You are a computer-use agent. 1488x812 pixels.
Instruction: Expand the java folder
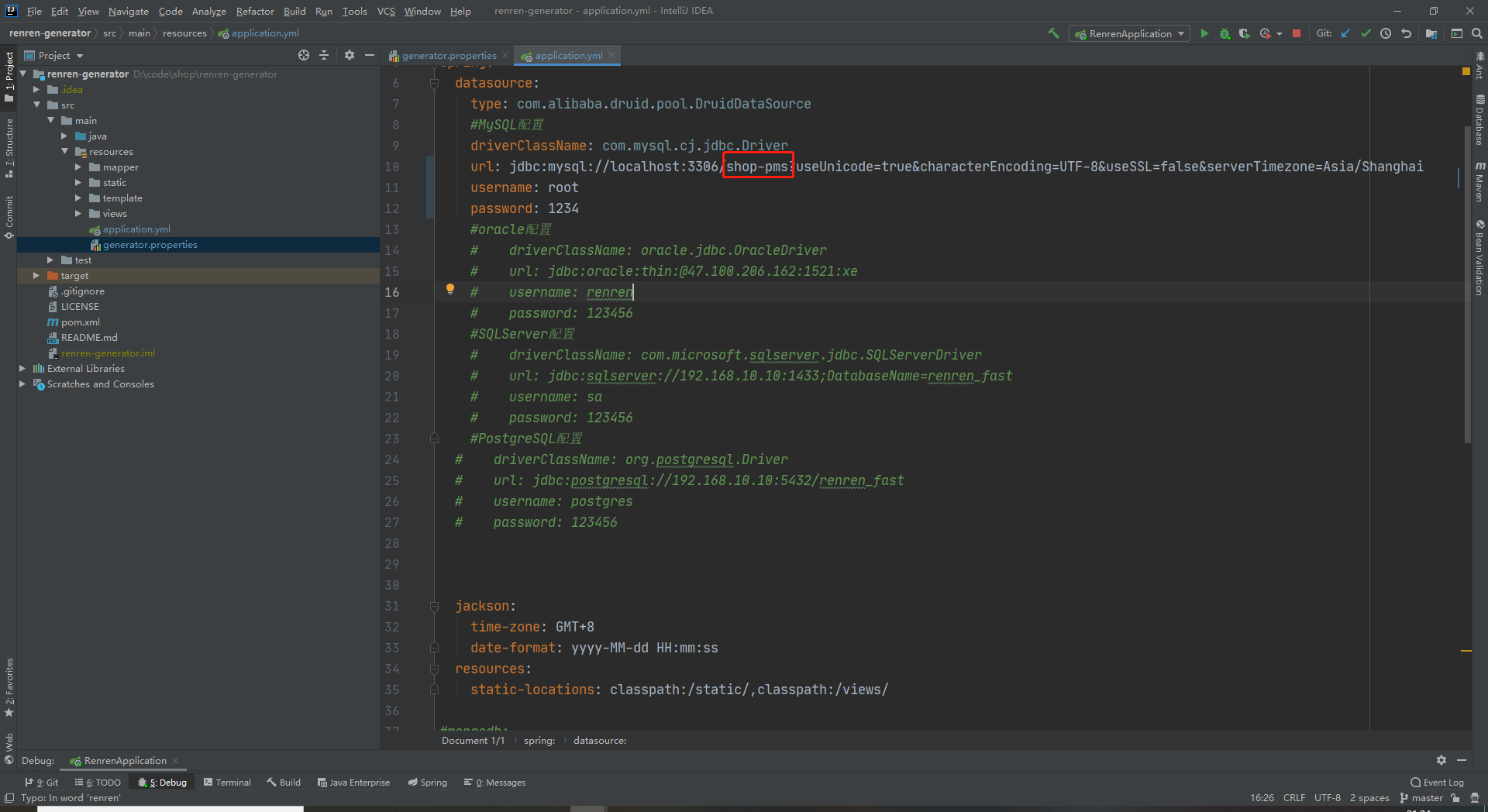64,136
